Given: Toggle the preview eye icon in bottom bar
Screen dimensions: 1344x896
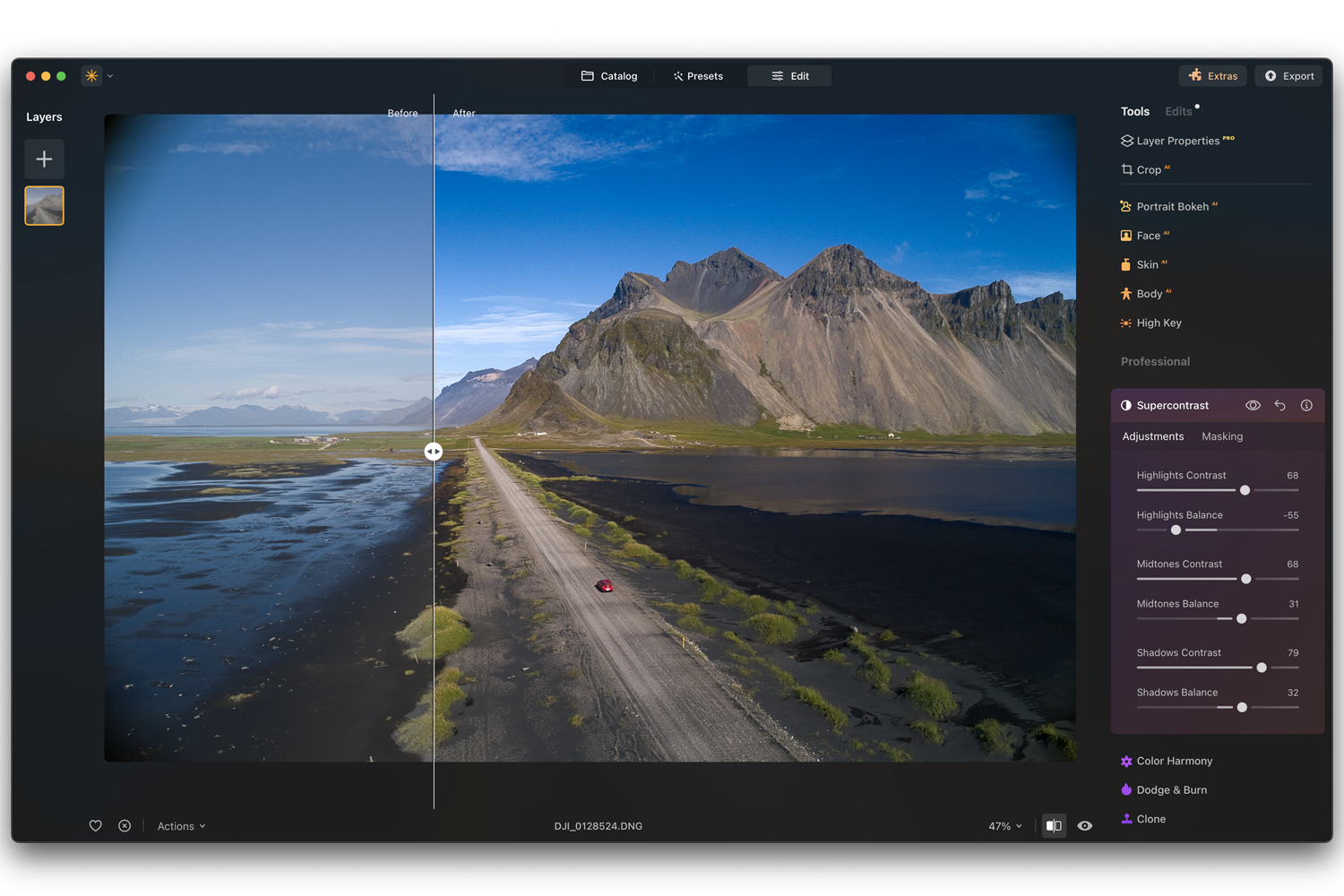Looking at the screenshot, I should click(x=1085, y=826).
